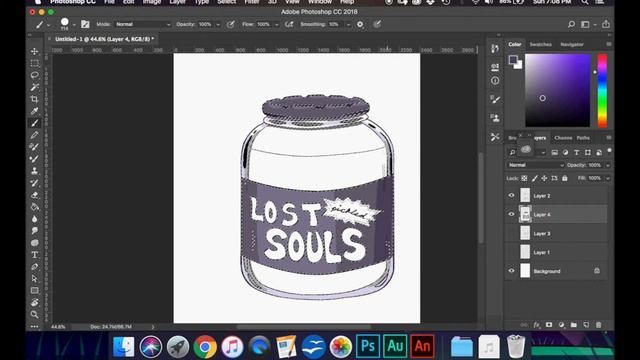
Task: Select the Brush tool in the toolbox
Action: pyautogui.click(x=35, y=123)
